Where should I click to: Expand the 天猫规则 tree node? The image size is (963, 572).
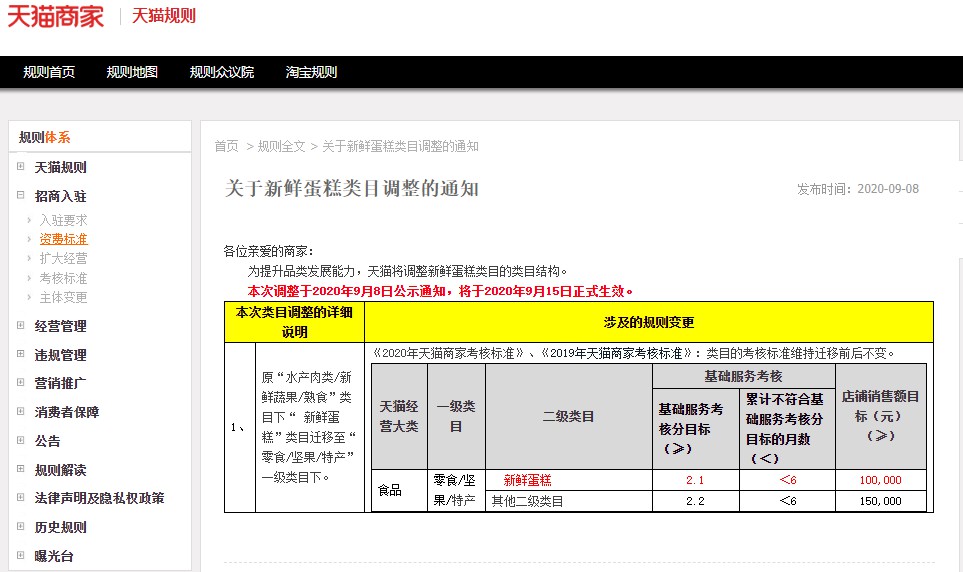pyautogui.click(x=20, y=166)
